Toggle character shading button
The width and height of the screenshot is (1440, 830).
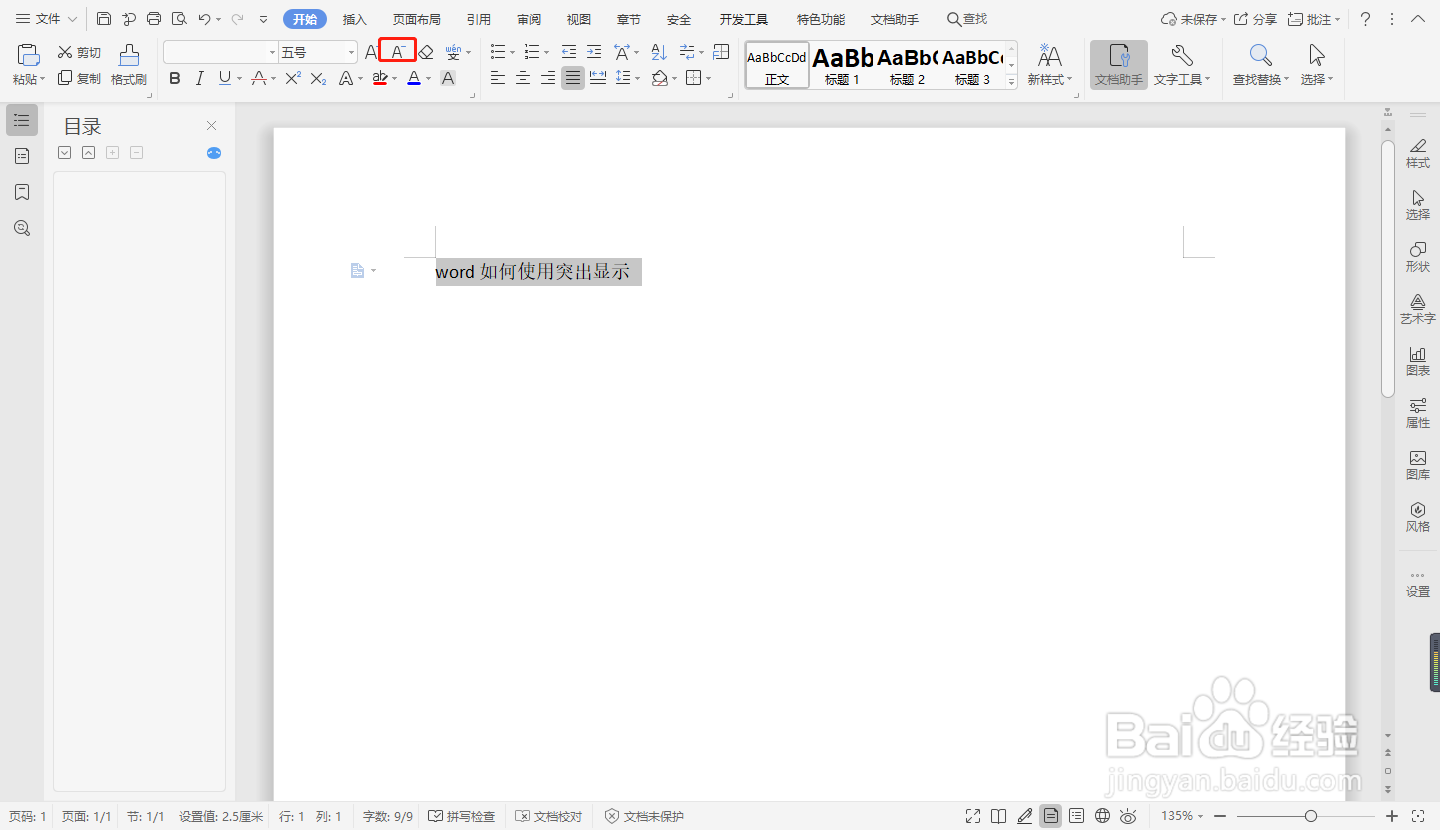click(448, 78)
